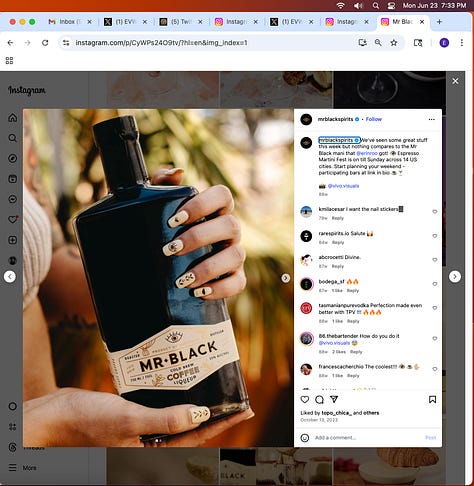The image size is (474, 486).
Task: Like bodega_sf's comment
Action: (x=435, y=284)
